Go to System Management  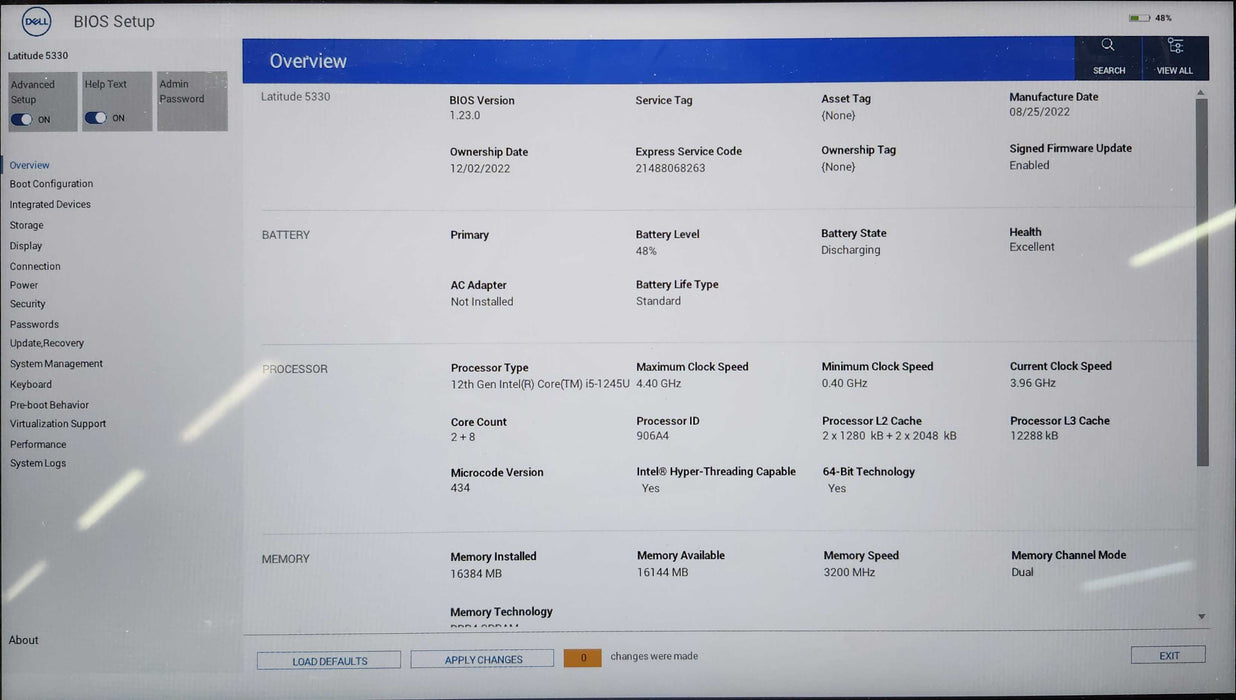pos(56,364)
